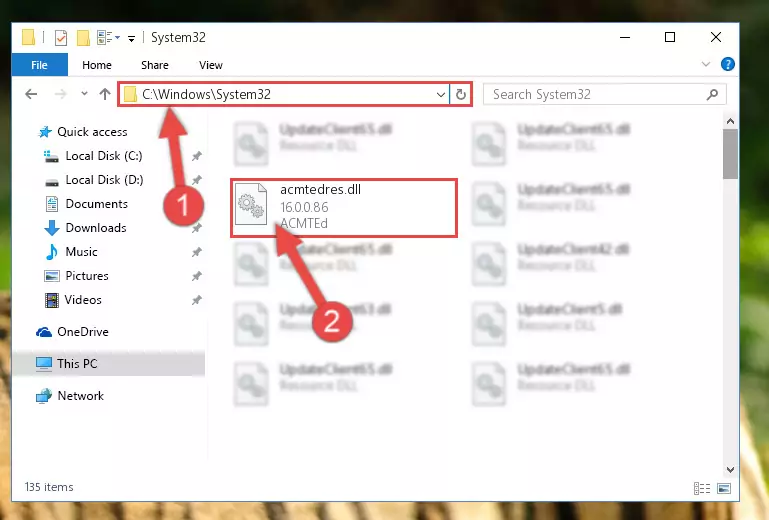Switch to the Home ribbon tab
769x520 pixels.
(x=97, y=65)
